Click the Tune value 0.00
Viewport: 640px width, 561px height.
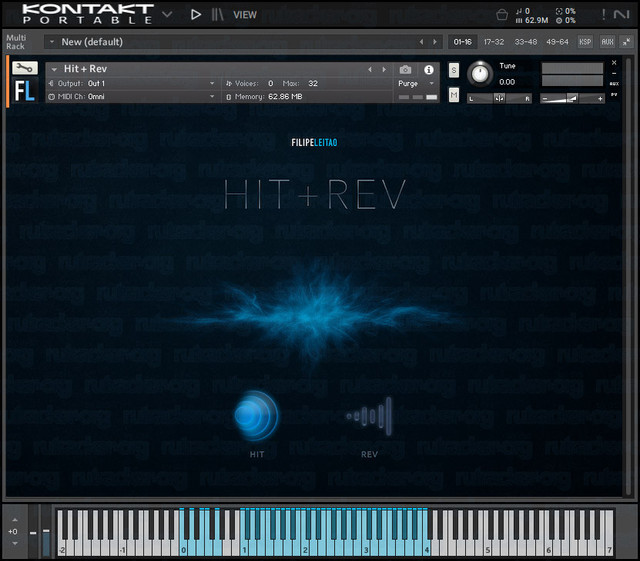point(507,82)
